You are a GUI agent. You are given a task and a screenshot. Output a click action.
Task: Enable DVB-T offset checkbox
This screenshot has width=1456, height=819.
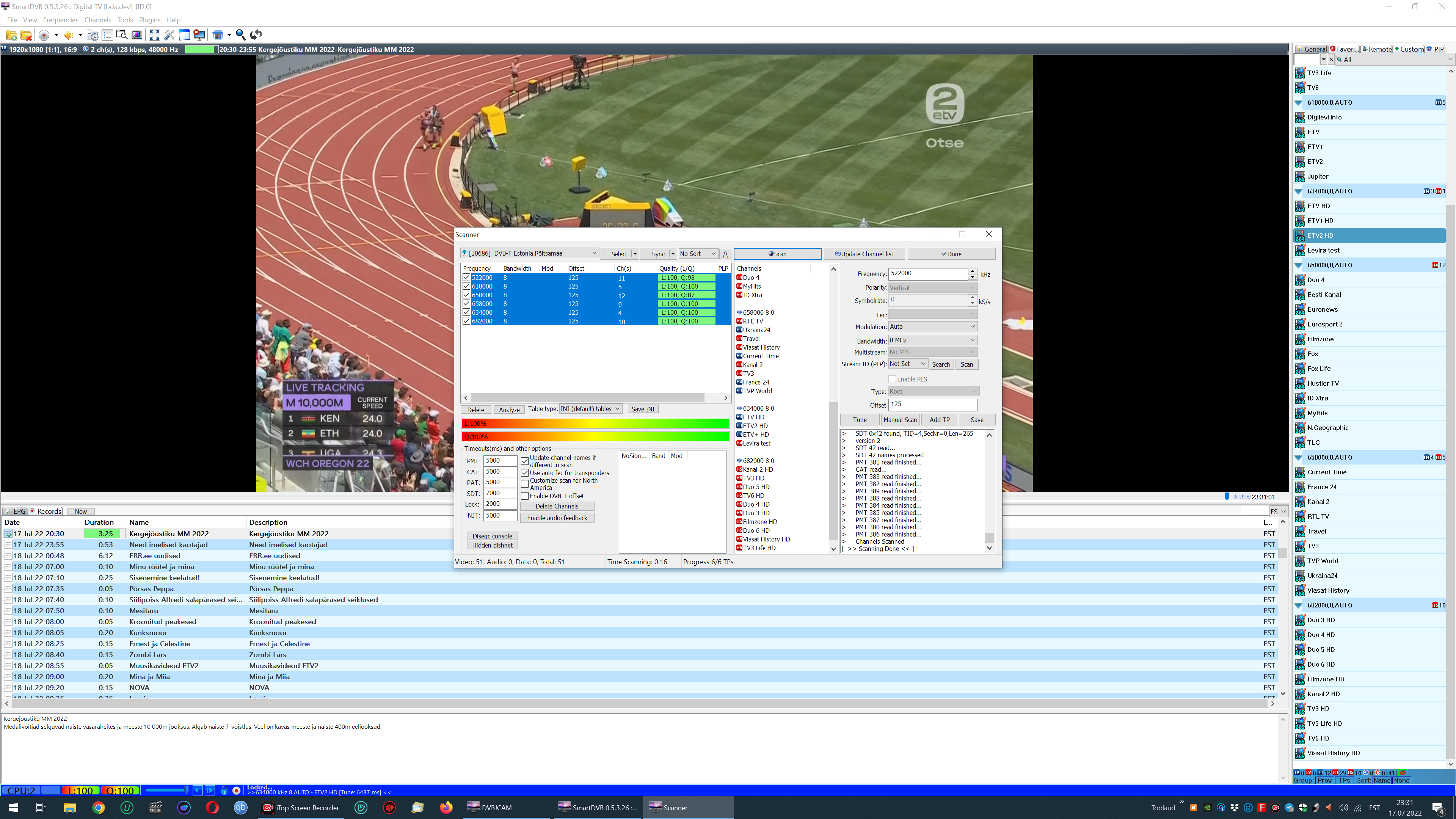point(525,496)
